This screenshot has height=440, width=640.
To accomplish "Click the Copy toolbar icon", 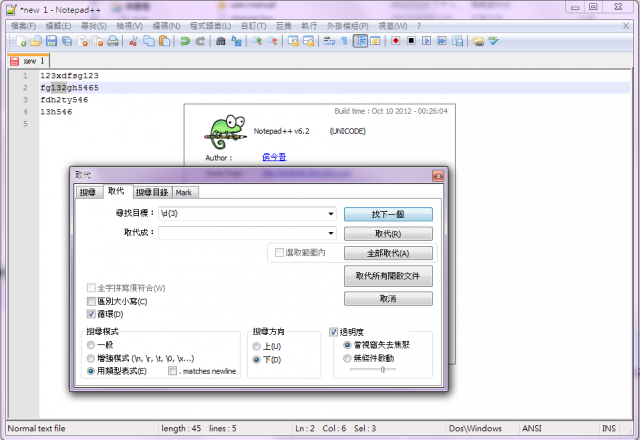I will click(x=149, y=41).
